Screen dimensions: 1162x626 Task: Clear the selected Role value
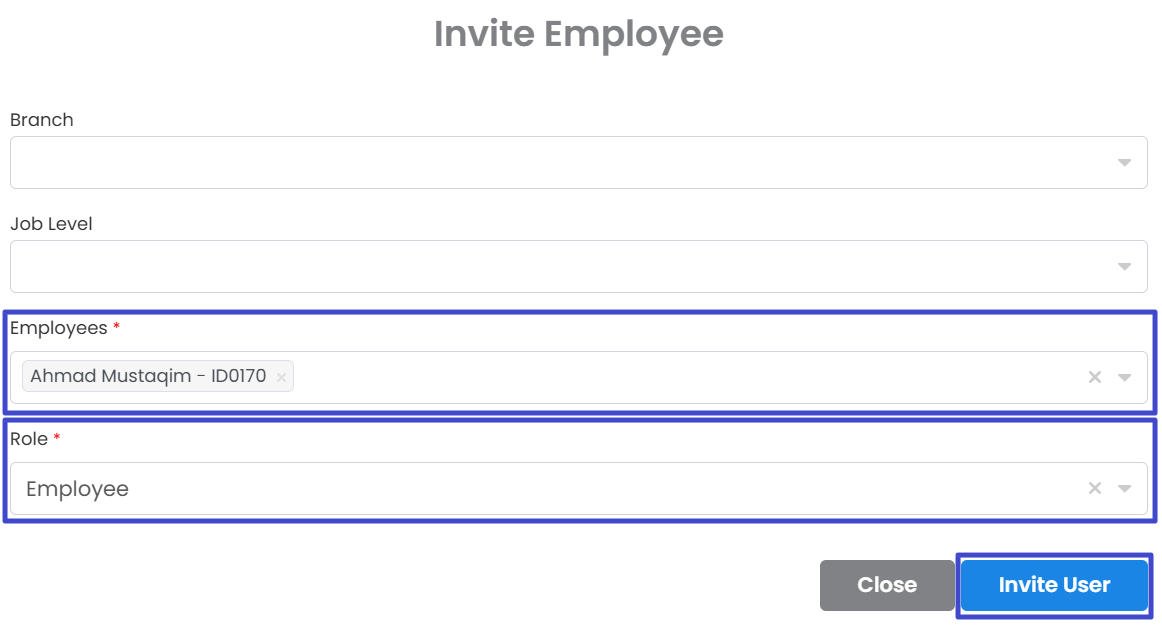pyautogui.click(x=1095, y=488)
